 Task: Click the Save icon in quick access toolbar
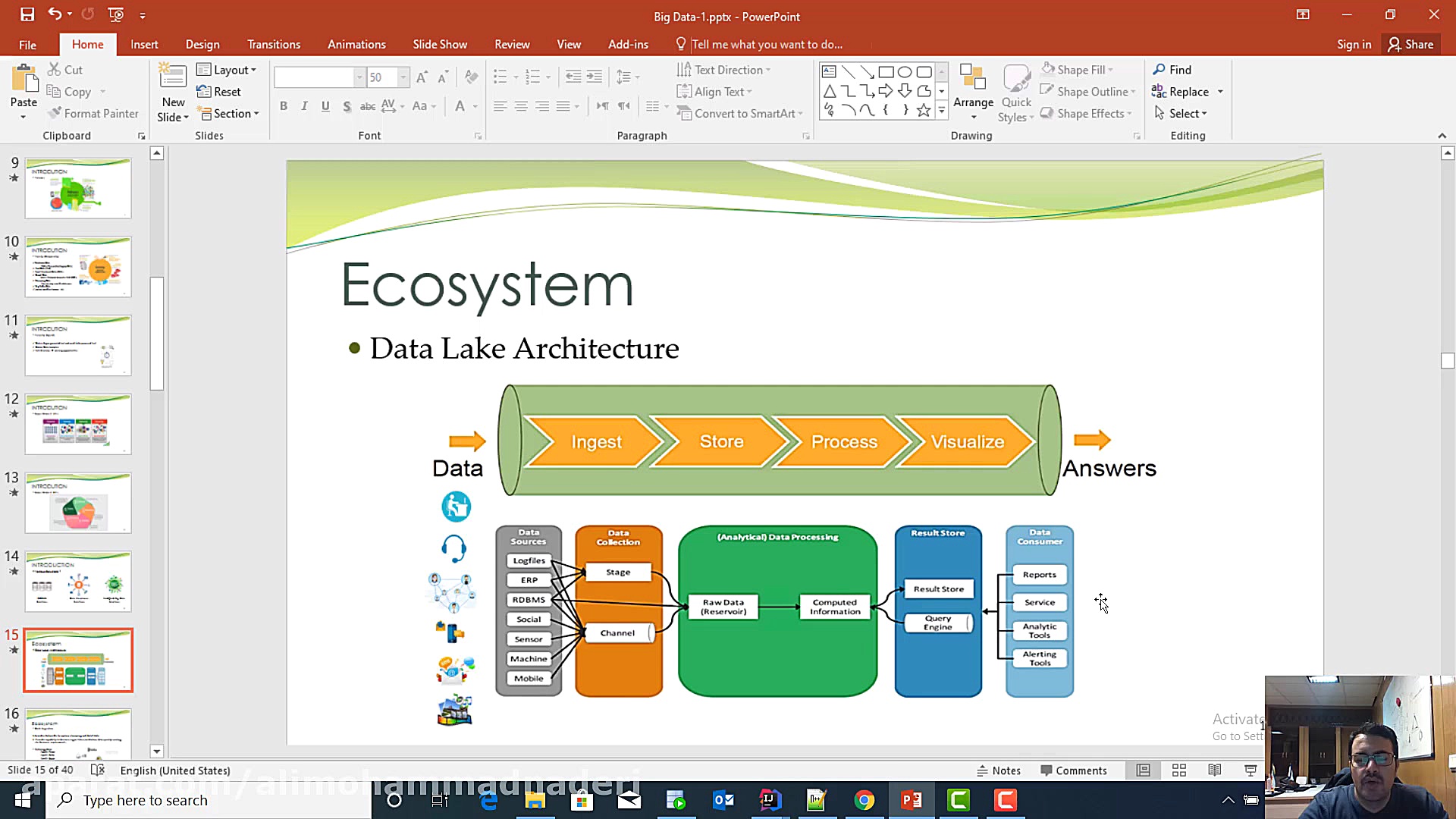tap(27, 14)
